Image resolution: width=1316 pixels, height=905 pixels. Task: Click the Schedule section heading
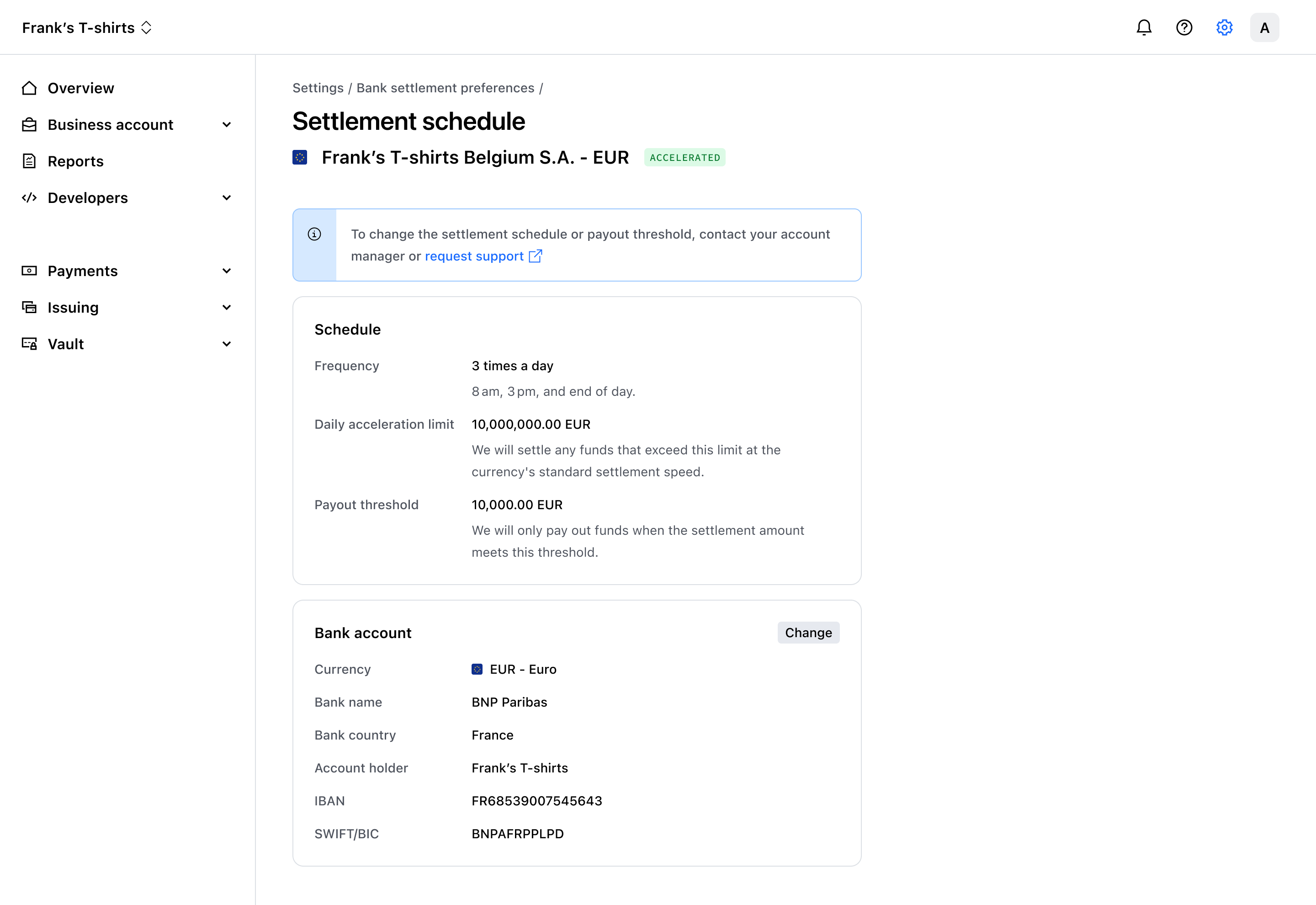[347, 330]
